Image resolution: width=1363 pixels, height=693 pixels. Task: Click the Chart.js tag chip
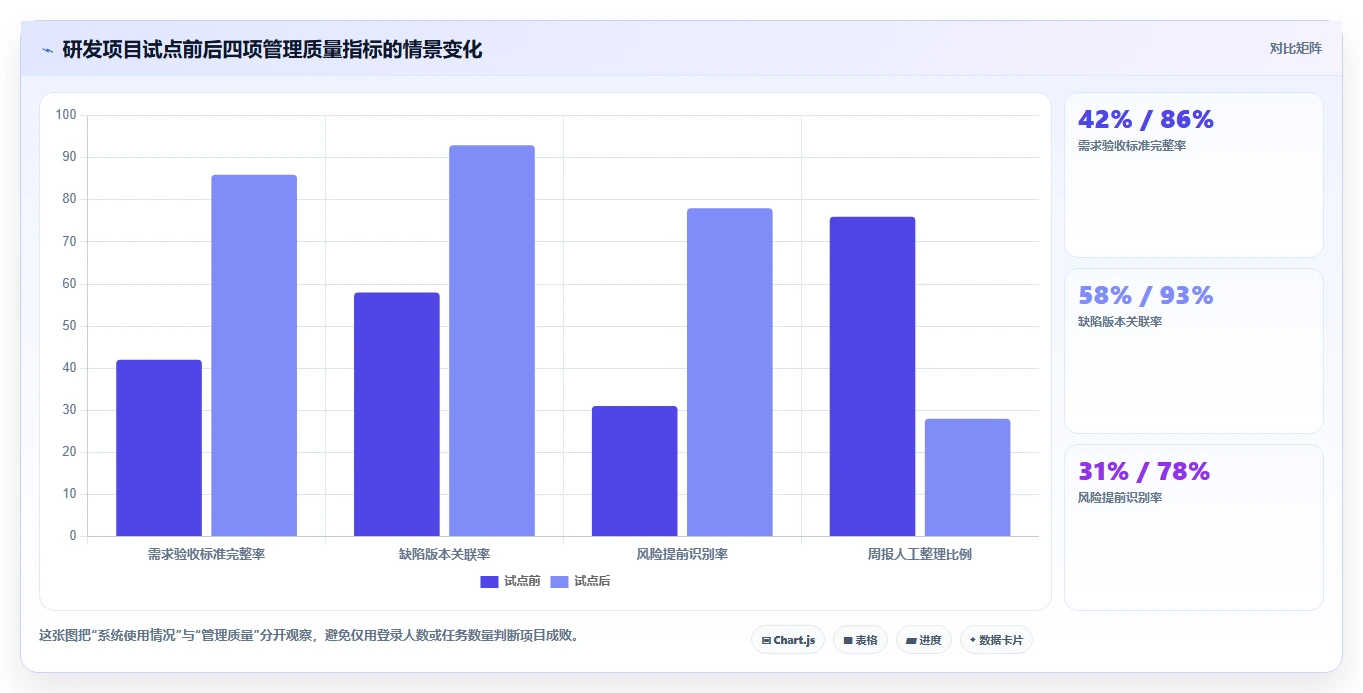click(x=788, y=640)
